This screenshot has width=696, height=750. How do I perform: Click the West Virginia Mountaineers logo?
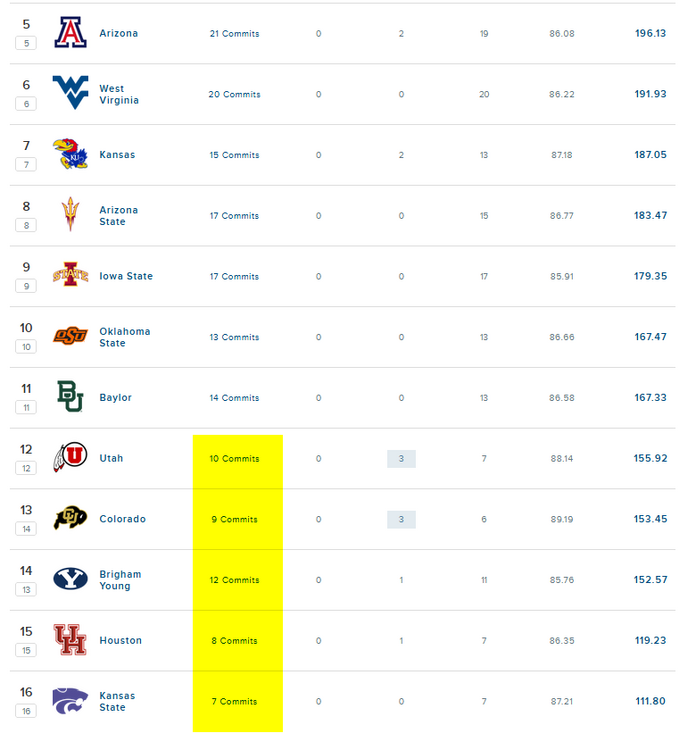click(70, 92)
